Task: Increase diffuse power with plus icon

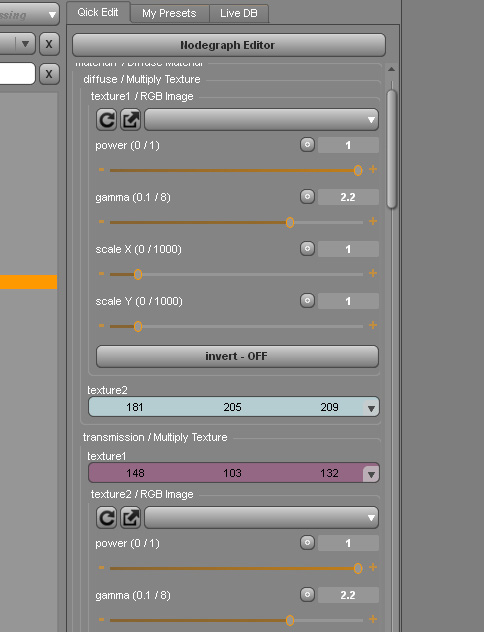Action: pos(373,169)
